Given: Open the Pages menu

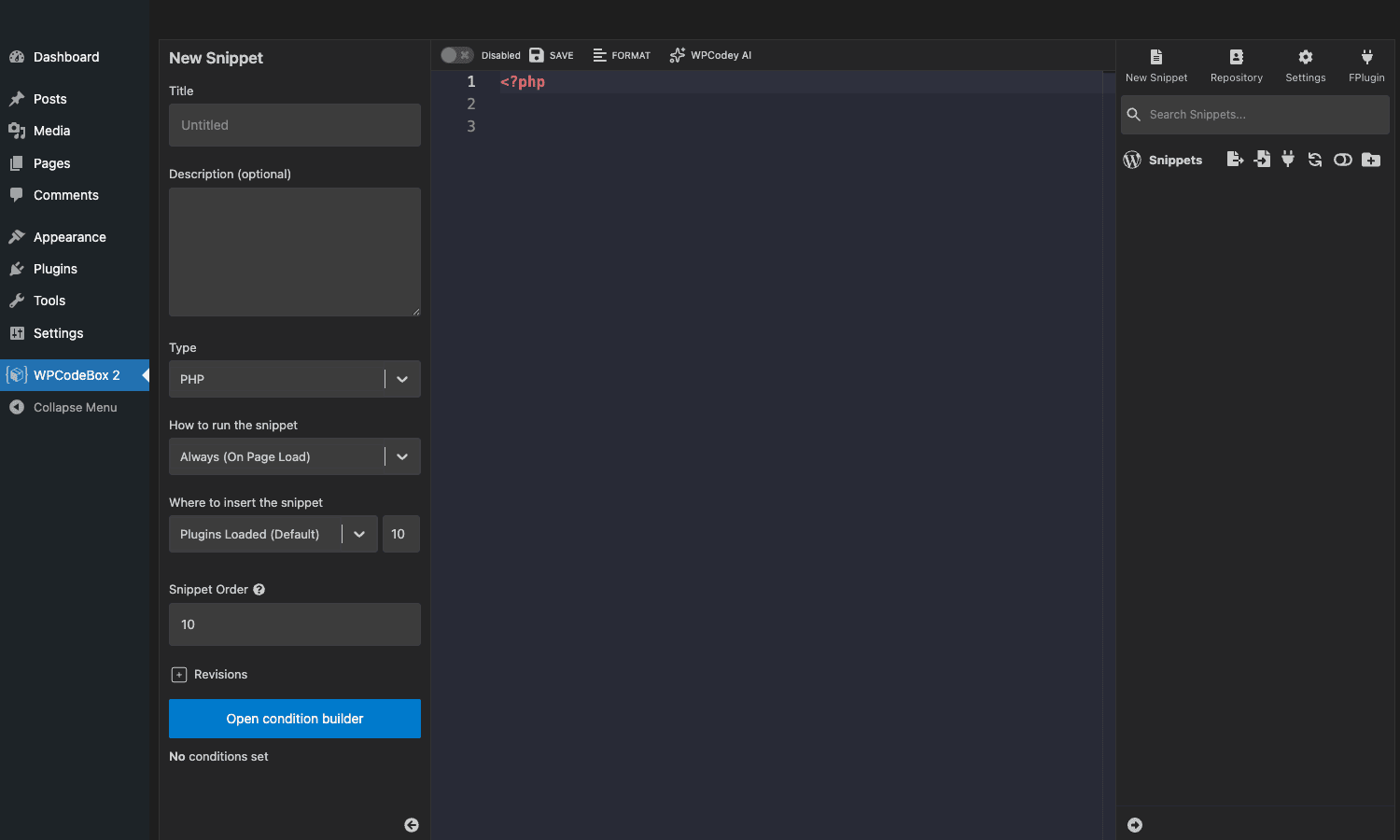Looking at the screenshot, I should [x=75, y=163].
